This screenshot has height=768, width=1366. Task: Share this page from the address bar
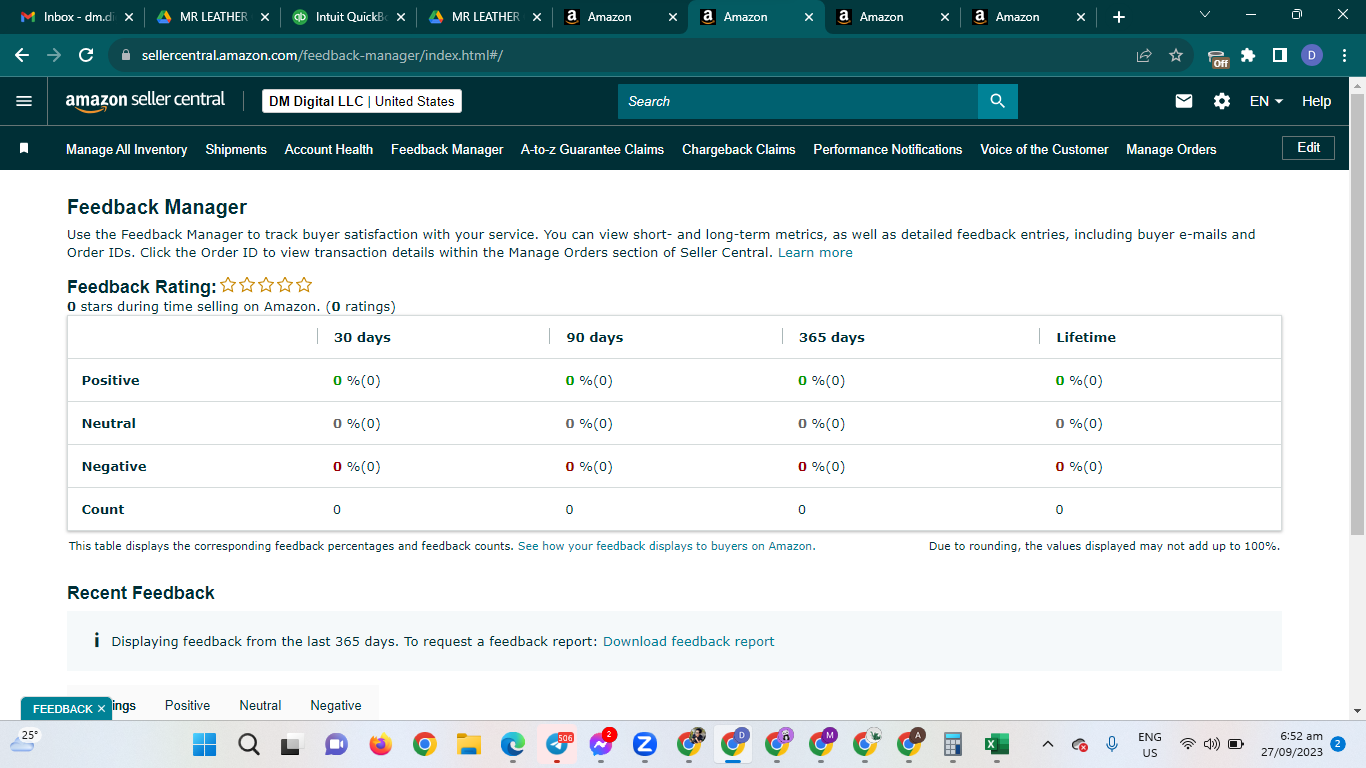click(x=1144, y=56)
